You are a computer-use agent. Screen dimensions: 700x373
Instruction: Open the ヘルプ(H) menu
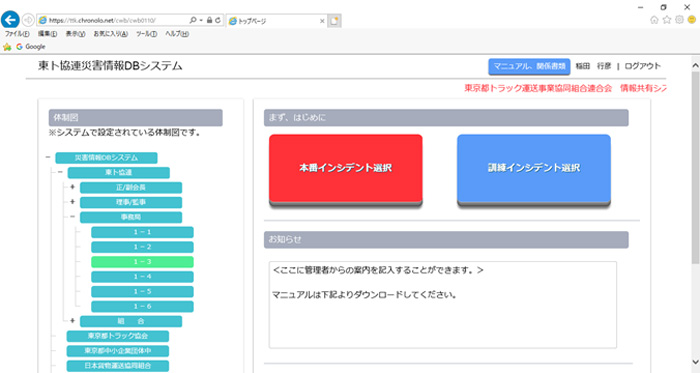(177, 34)
